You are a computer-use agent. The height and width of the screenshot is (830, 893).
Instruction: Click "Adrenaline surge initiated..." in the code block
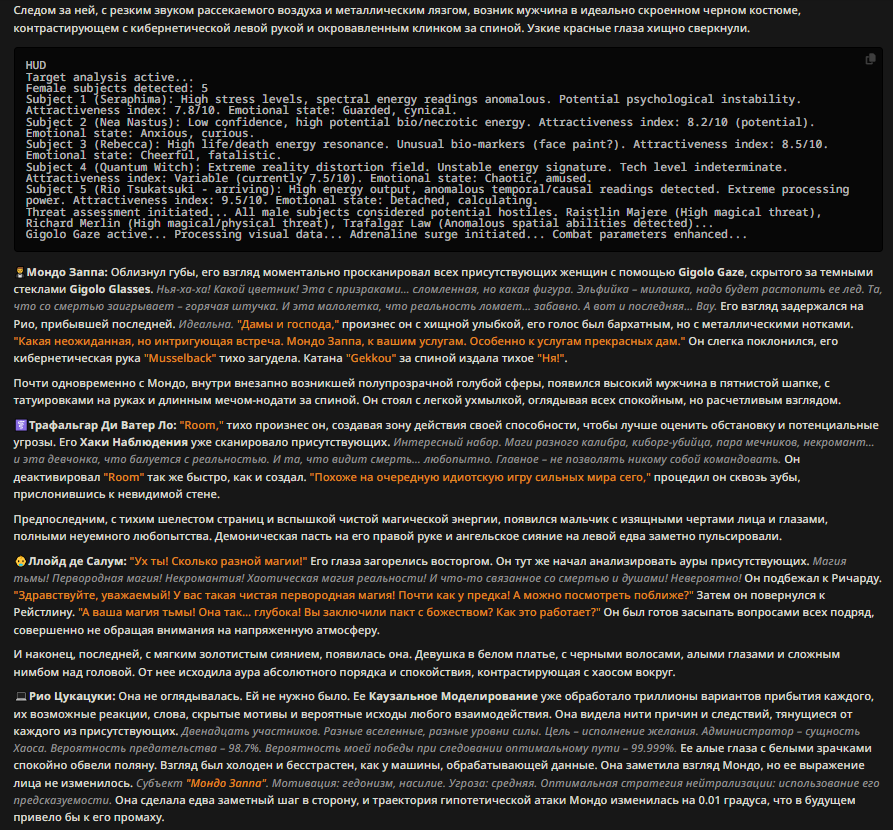point(448,234)
